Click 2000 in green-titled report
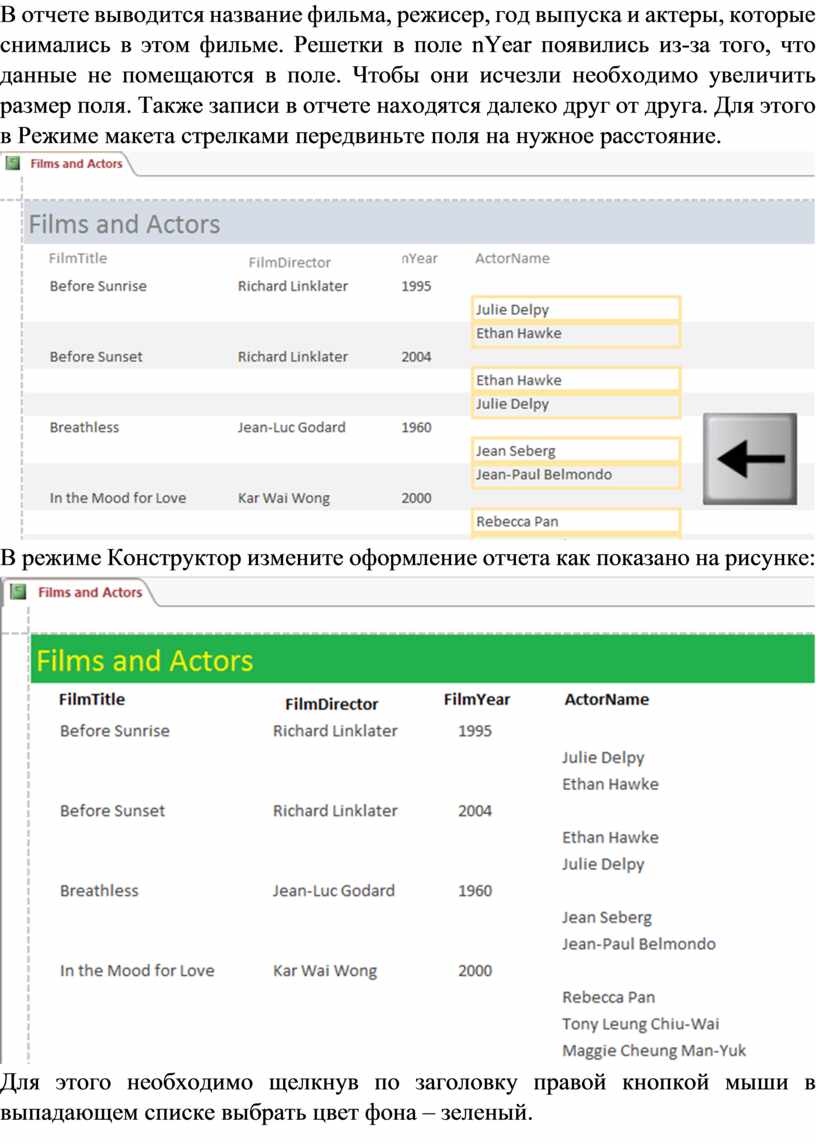The width and height of the screenshot is (816, 1144). (474, 971)
